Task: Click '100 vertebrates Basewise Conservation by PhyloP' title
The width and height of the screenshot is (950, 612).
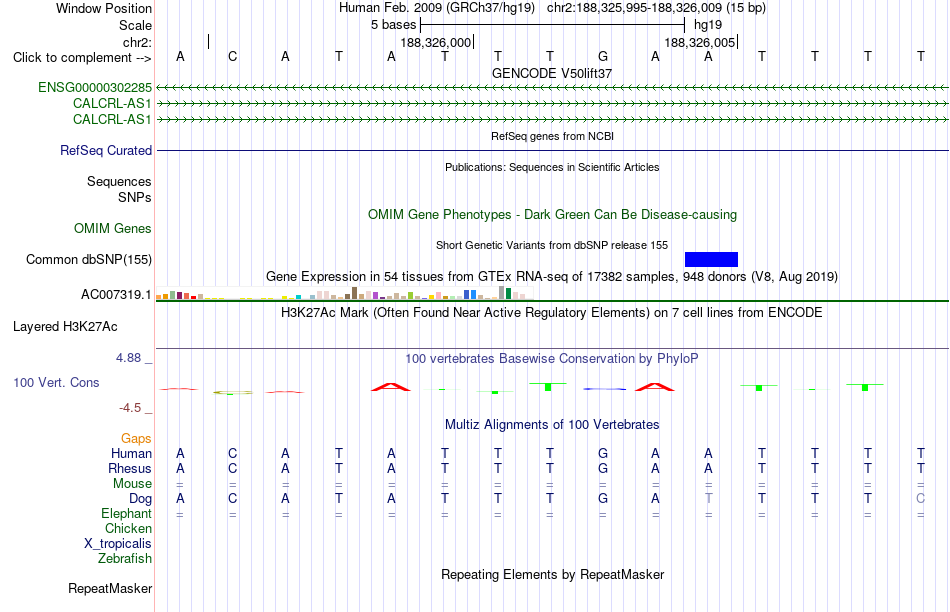Action: pos(552,359)
